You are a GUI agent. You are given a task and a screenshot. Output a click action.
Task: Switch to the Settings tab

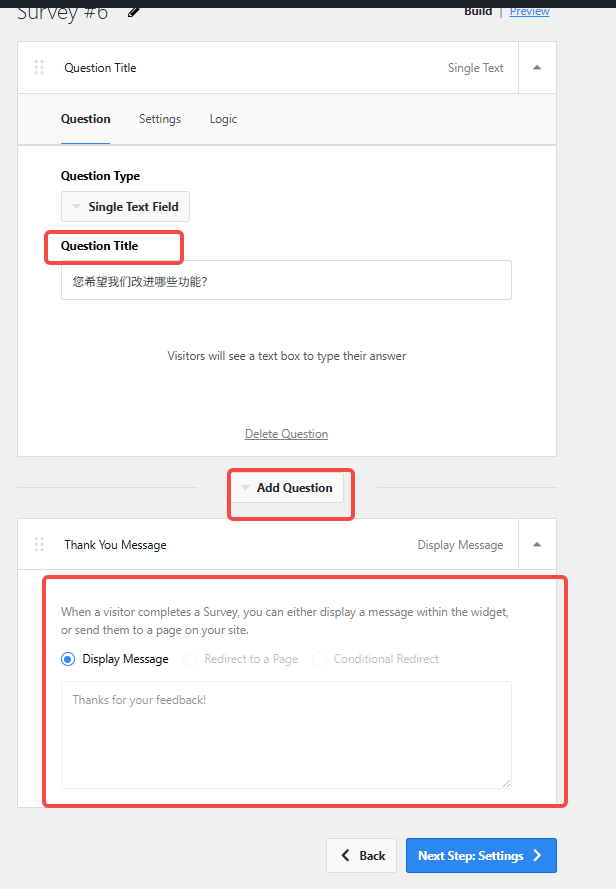pos(160,119)
